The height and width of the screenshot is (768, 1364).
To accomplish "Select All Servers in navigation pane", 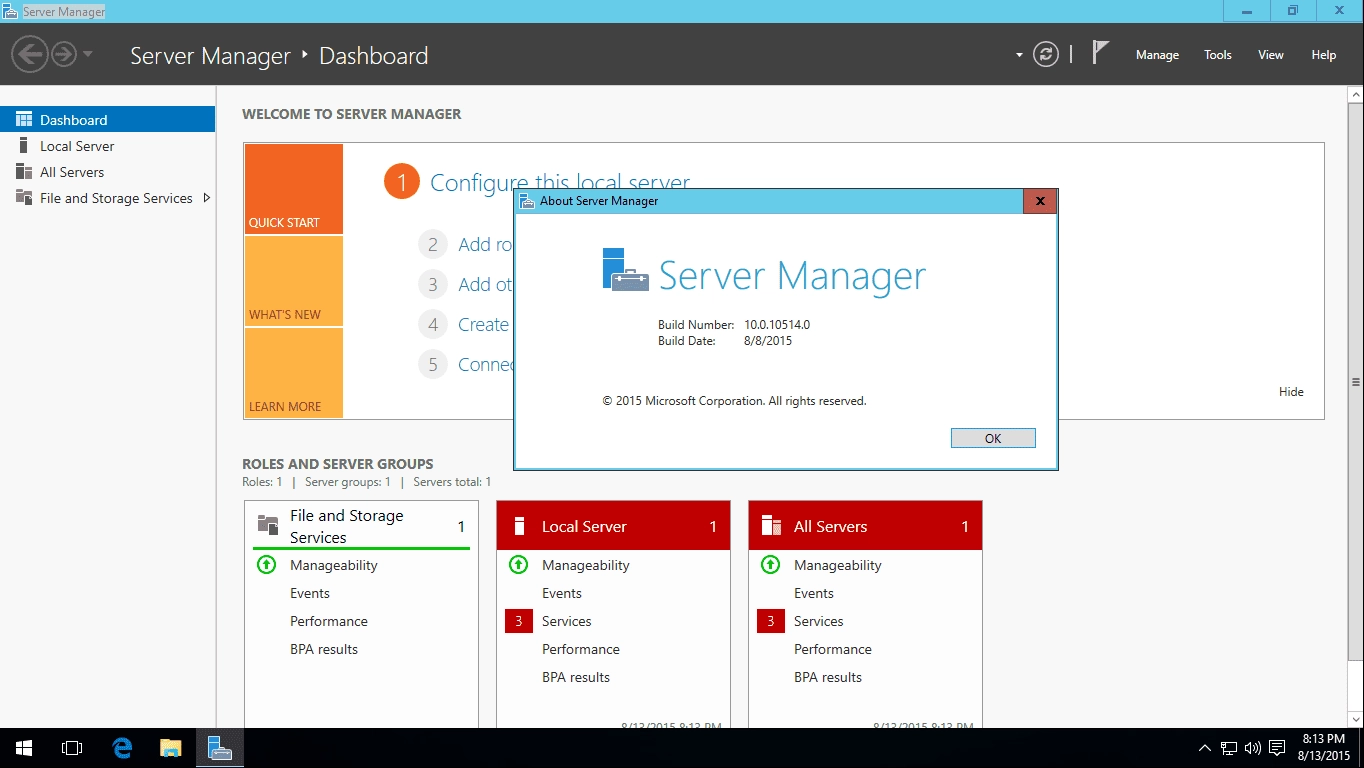I will (107, 171).
